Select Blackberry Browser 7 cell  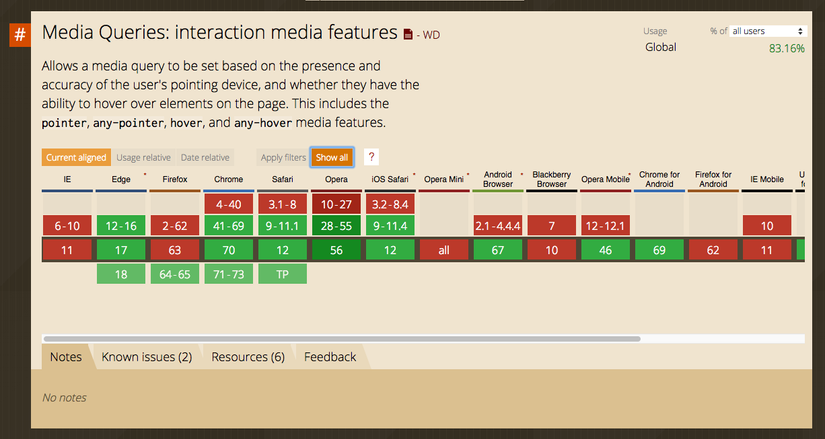point(551,226)
